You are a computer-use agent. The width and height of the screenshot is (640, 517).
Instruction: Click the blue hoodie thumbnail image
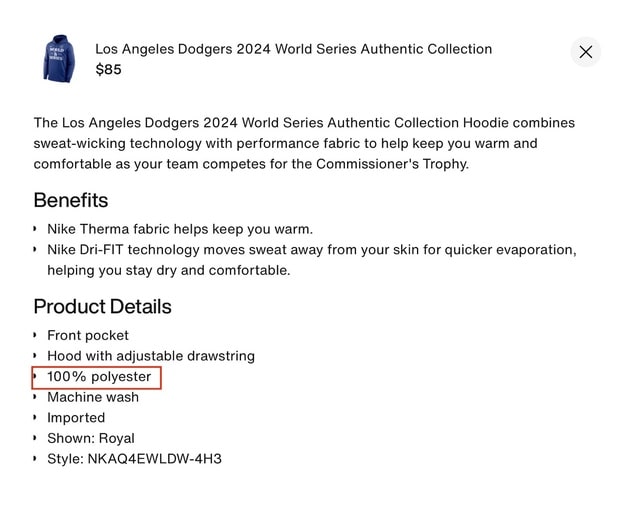point(59,59)
